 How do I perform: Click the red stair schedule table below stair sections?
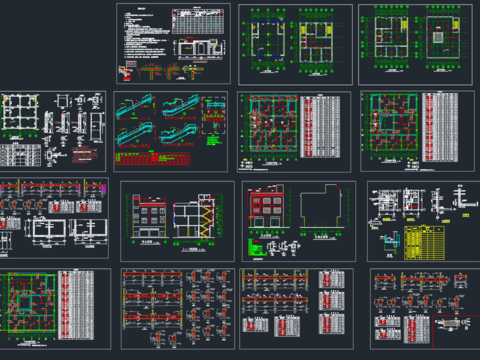click(152, 159)
